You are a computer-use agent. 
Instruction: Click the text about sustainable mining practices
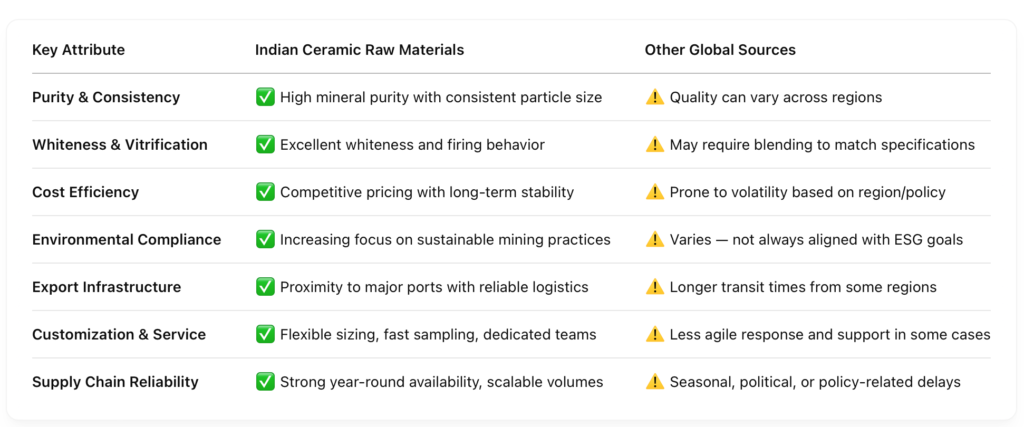(x=445, y=239)
